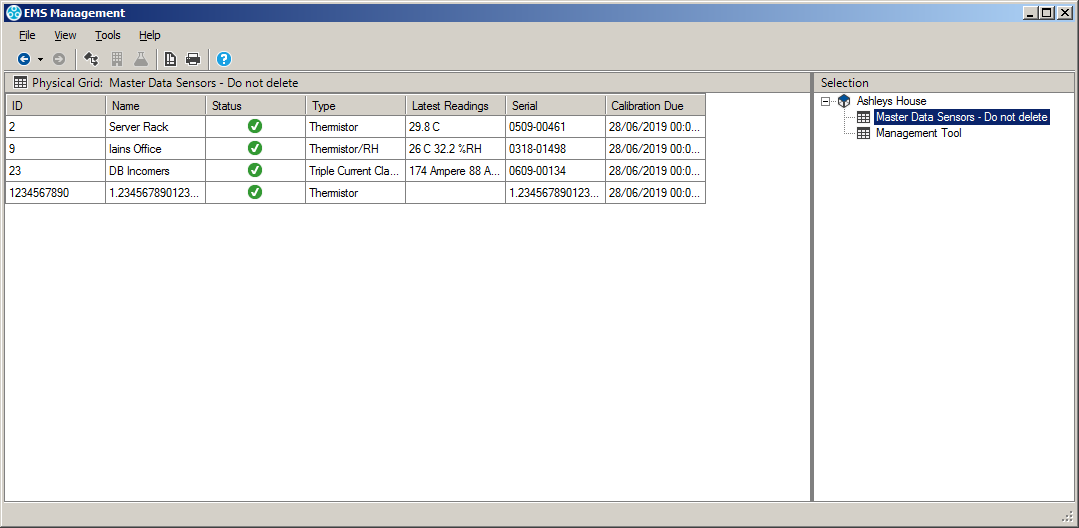
Task: Select the Ashleys House tree item
Action: tap(891, 101)
